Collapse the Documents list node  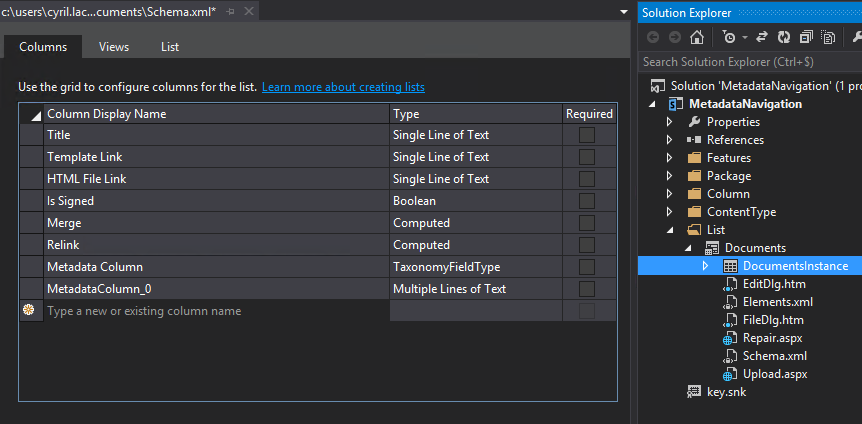688,248
